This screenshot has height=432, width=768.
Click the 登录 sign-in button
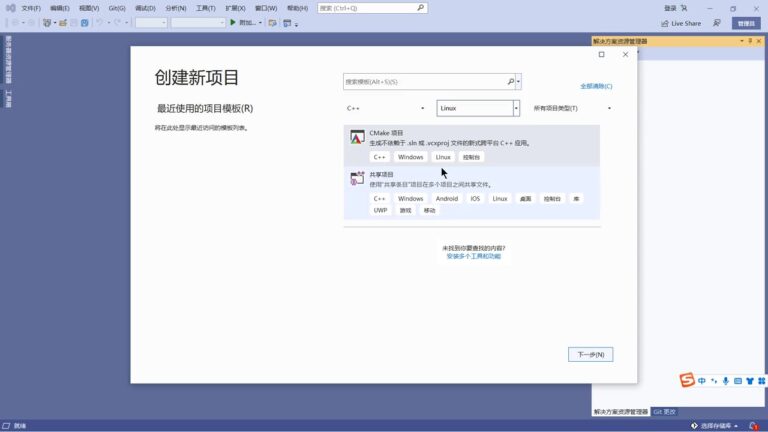pyautogui.click(x=670, y=8)
